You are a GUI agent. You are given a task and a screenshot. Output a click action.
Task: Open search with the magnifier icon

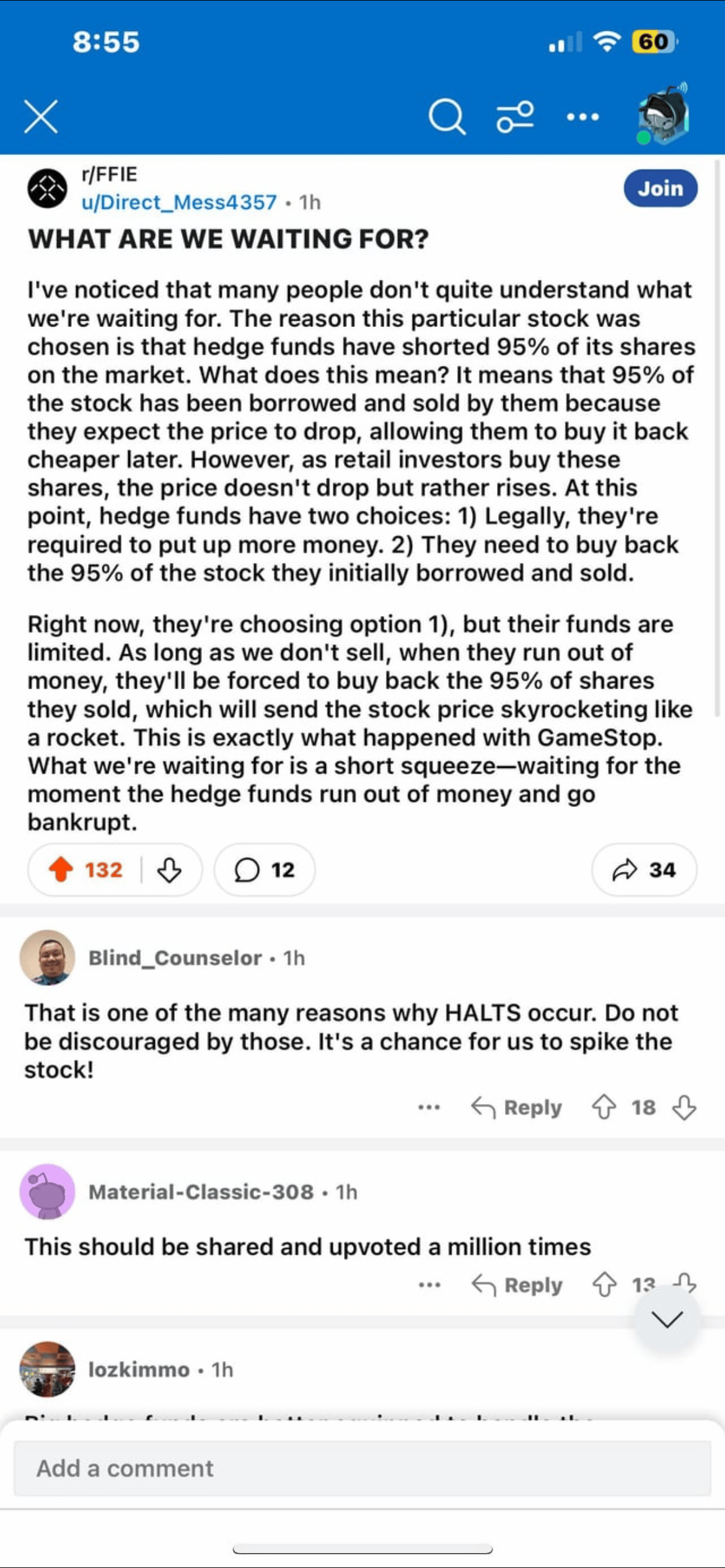tap(447, 116)
